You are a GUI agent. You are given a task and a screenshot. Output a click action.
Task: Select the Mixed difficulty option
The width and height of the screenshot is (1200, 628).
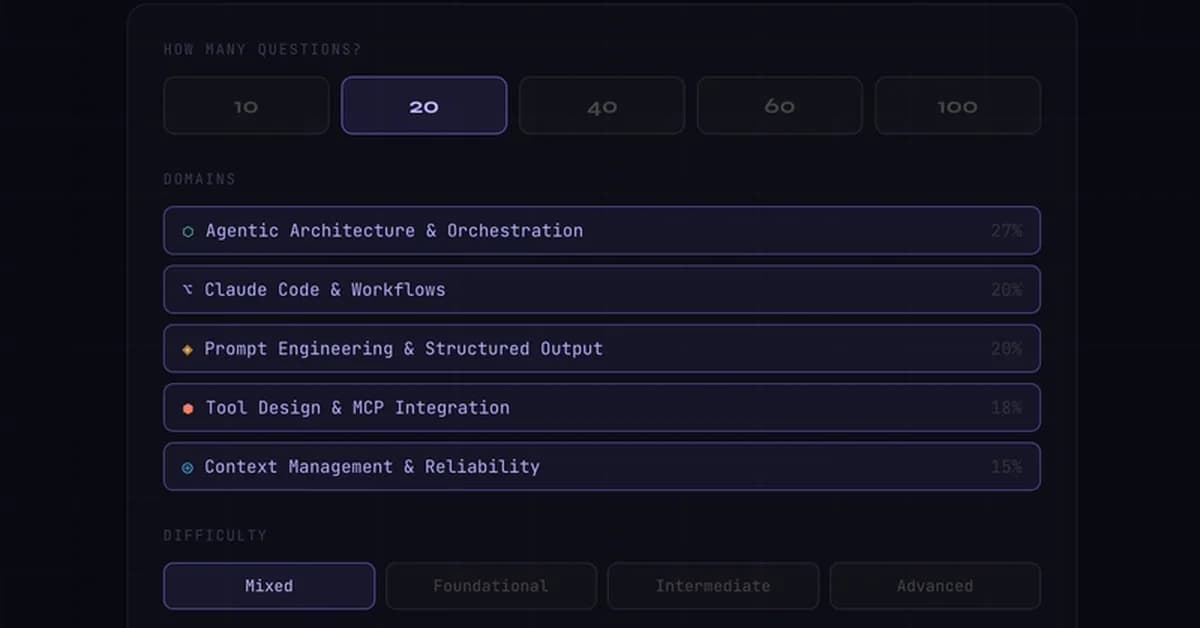pos(268,586)
